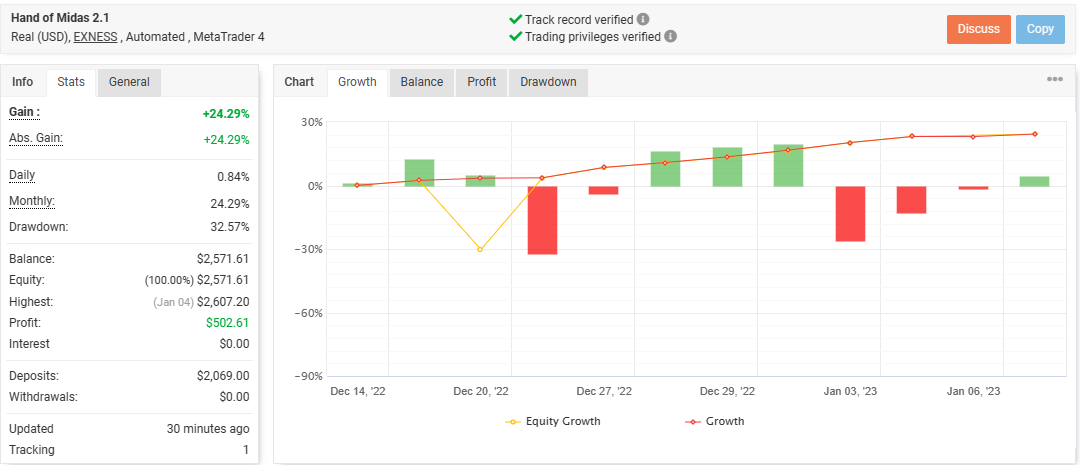Image resolution: width=1080 pixels, height=465 pixels.
Task: Open the Profit chart tab
Action: click(481, 82)
